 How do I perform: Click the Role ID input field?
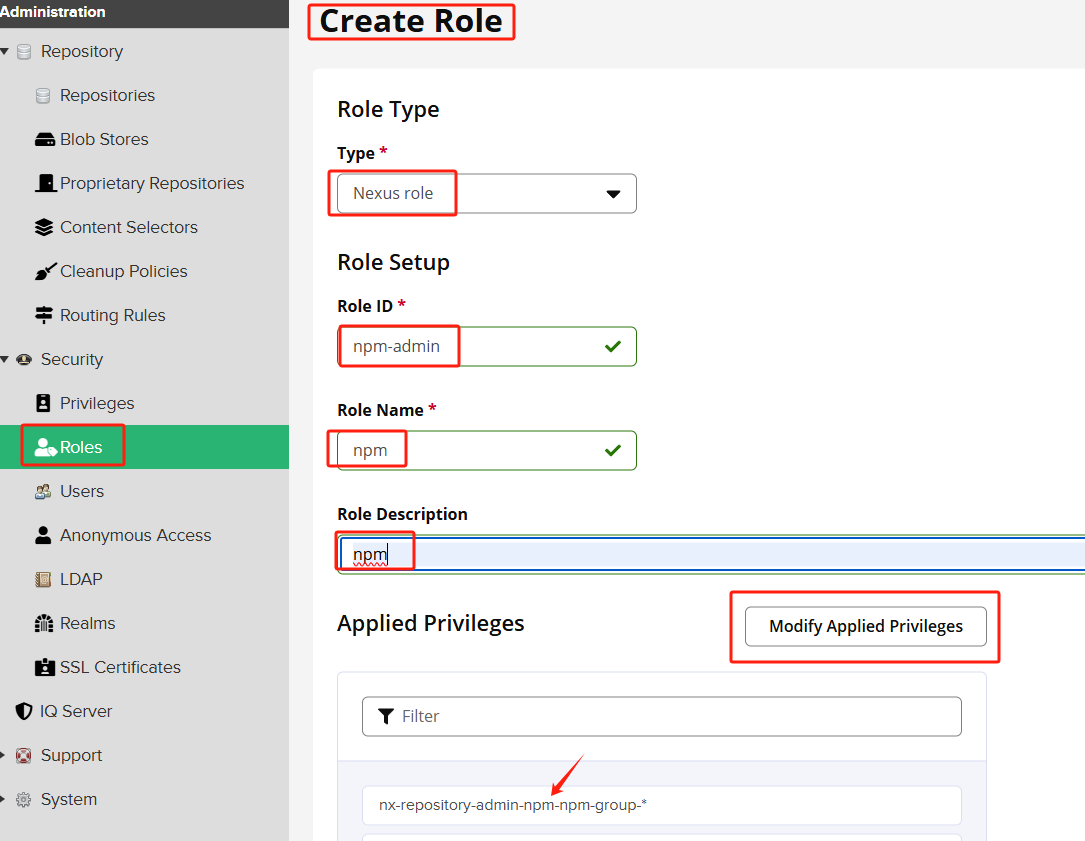point(486,346)
